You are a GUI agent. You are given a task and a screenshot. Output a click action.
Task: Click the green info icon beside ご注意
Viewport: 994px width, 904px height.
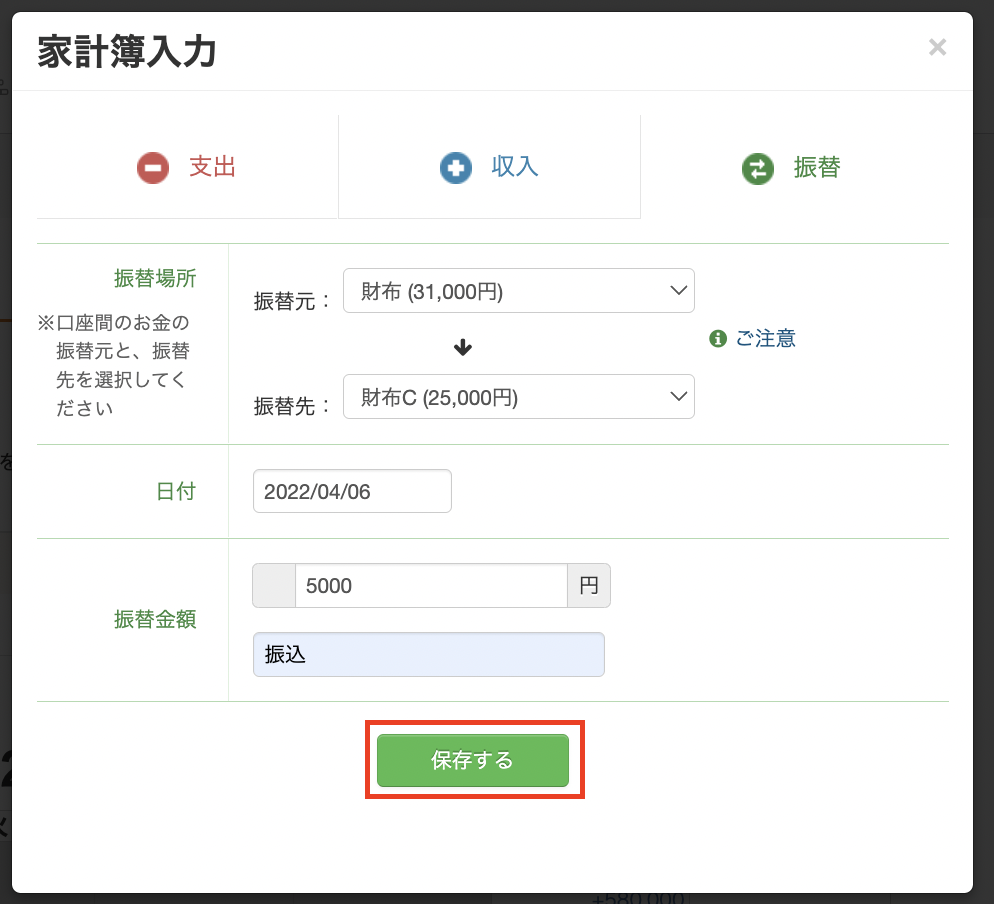718,339
